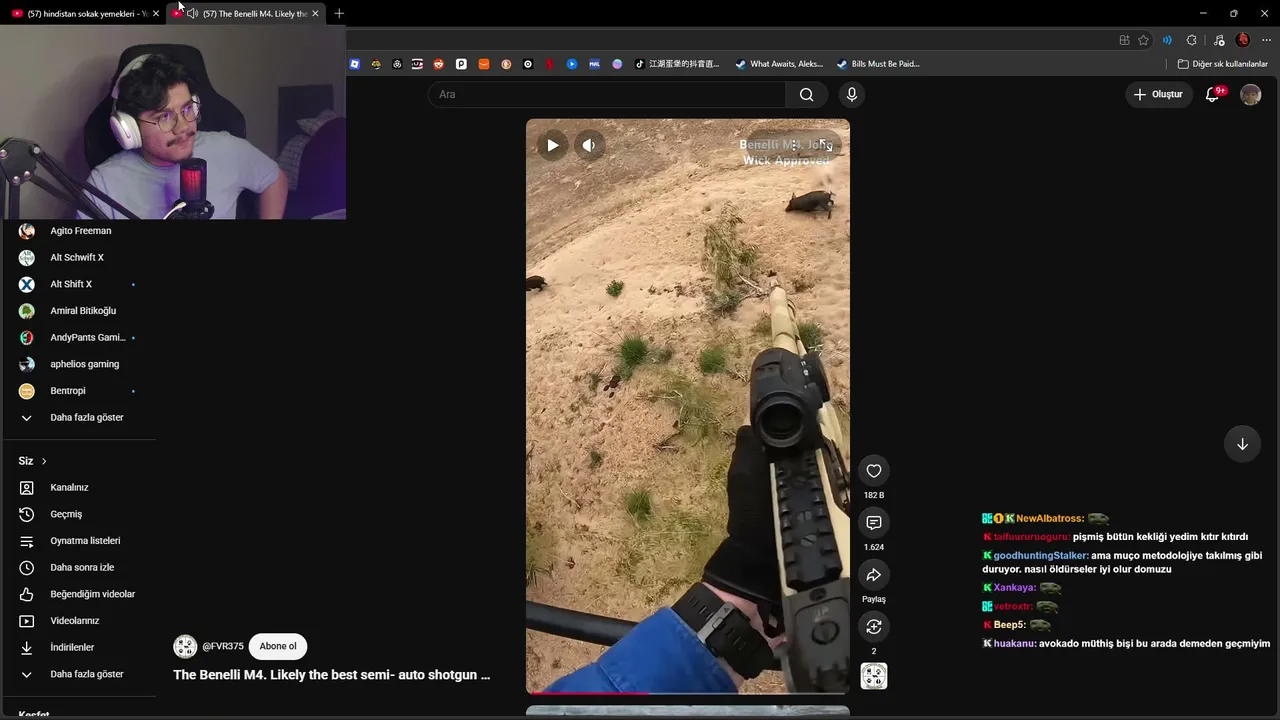1280x720 pixels.
Task: Like the short with the heart icon
Action: click(874, 471)
